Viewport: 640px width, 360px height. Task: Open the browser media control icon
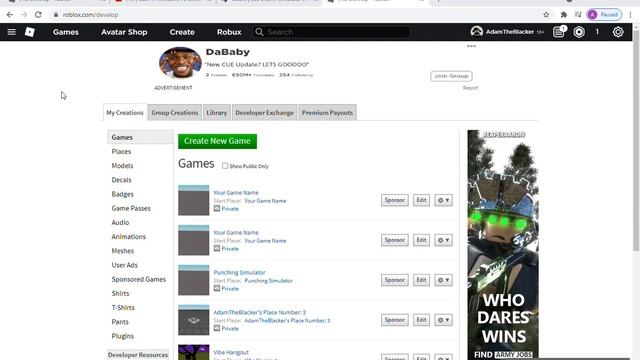(x=578, y=15)
